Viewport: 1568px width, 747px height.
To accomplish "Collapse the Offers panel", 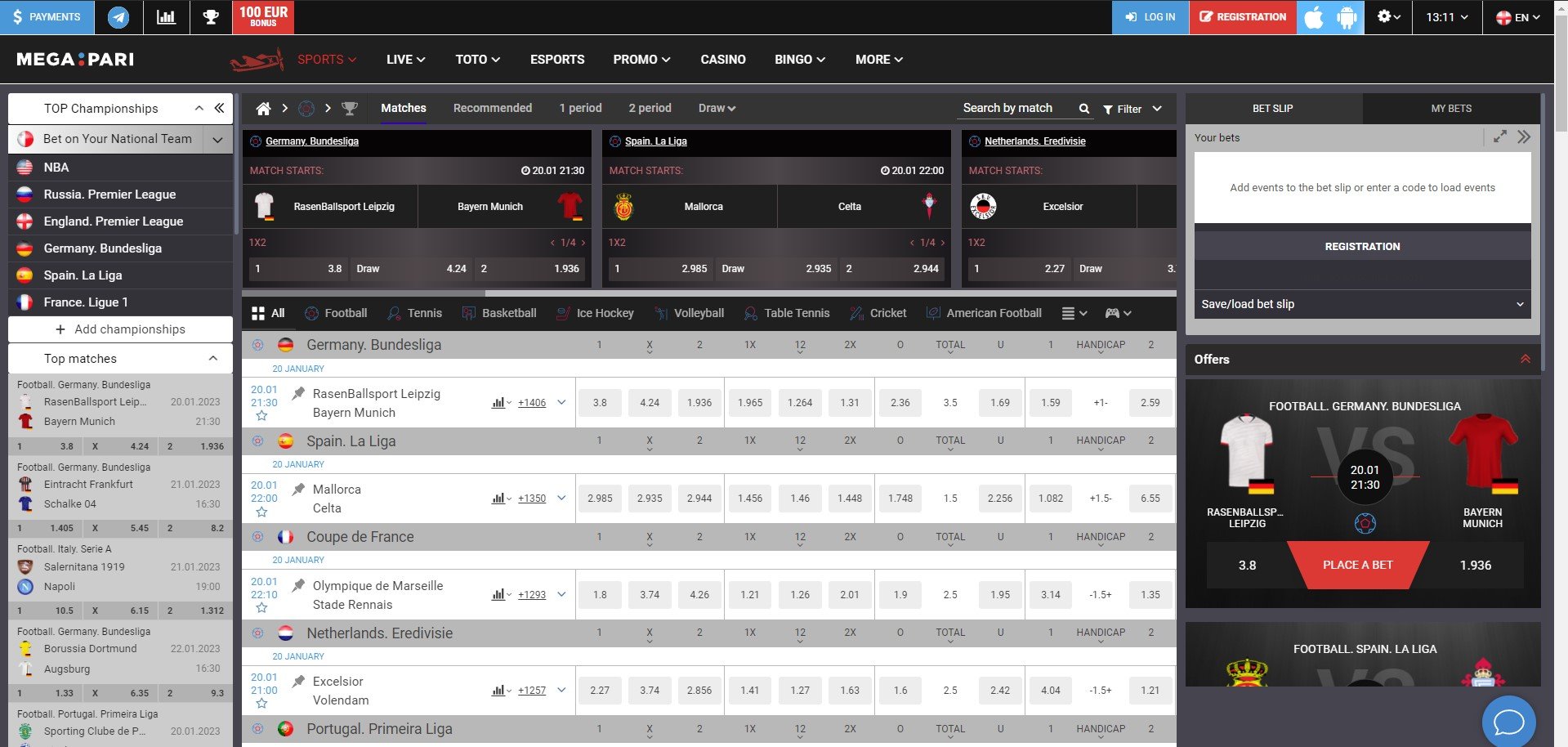I will coord(1525,359).
